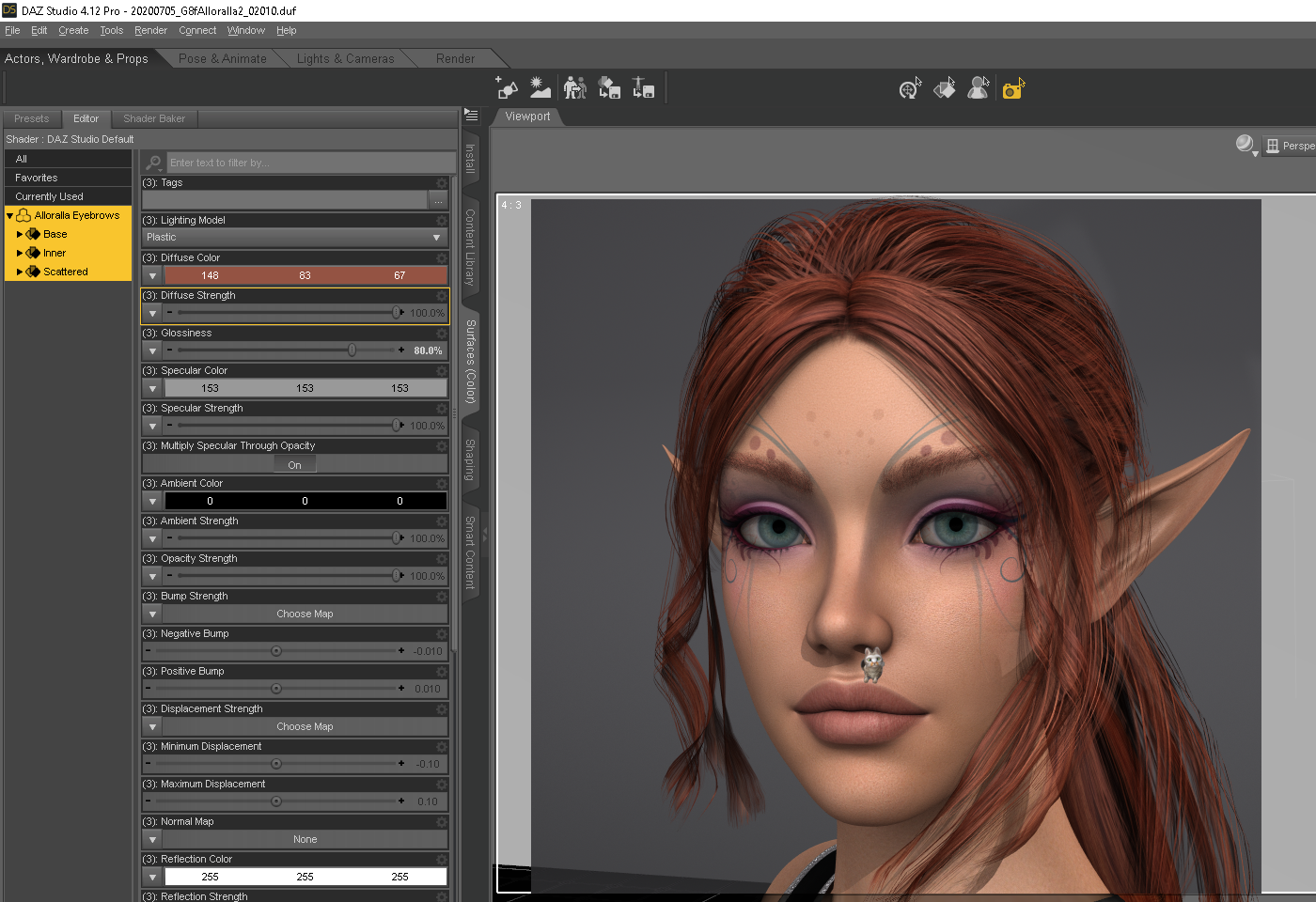Click the Create New Primitive toolbar icon

[507, 88]
